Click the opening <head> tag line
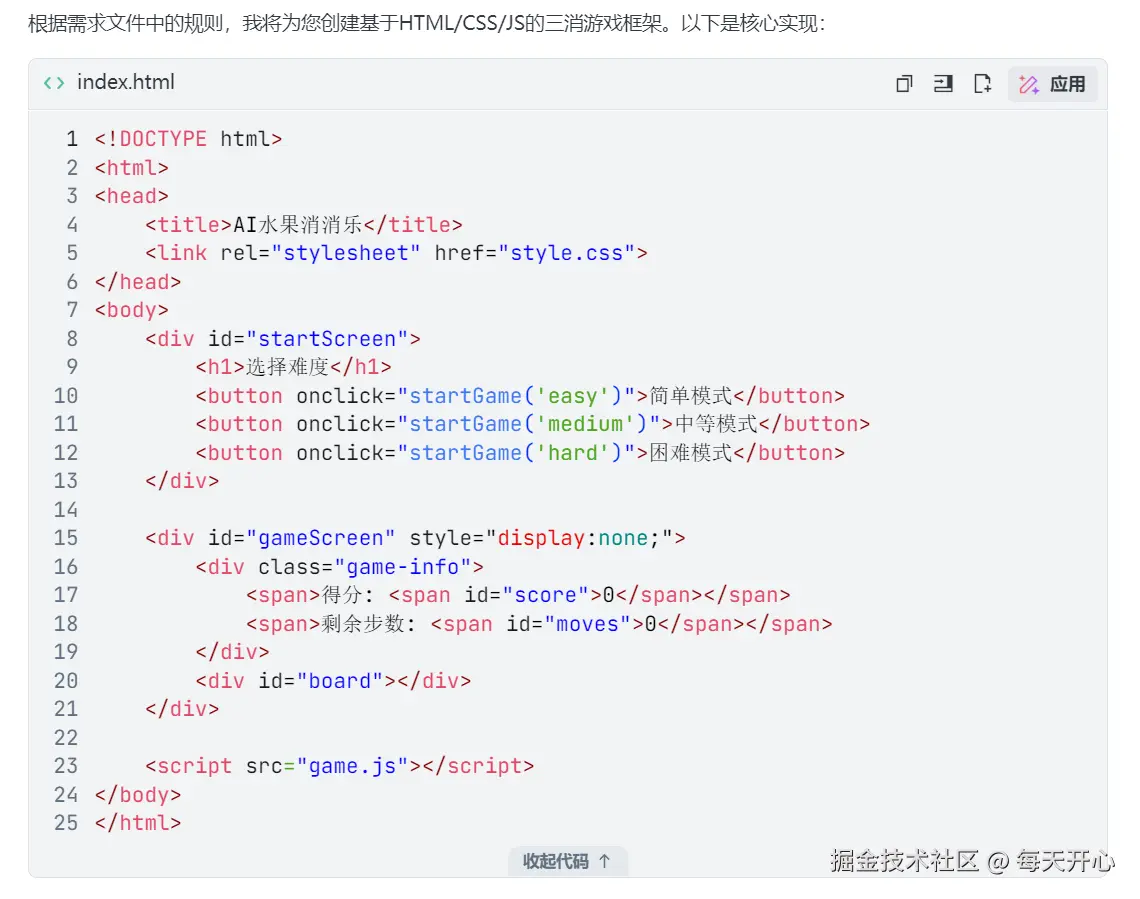 click(132, 196)
